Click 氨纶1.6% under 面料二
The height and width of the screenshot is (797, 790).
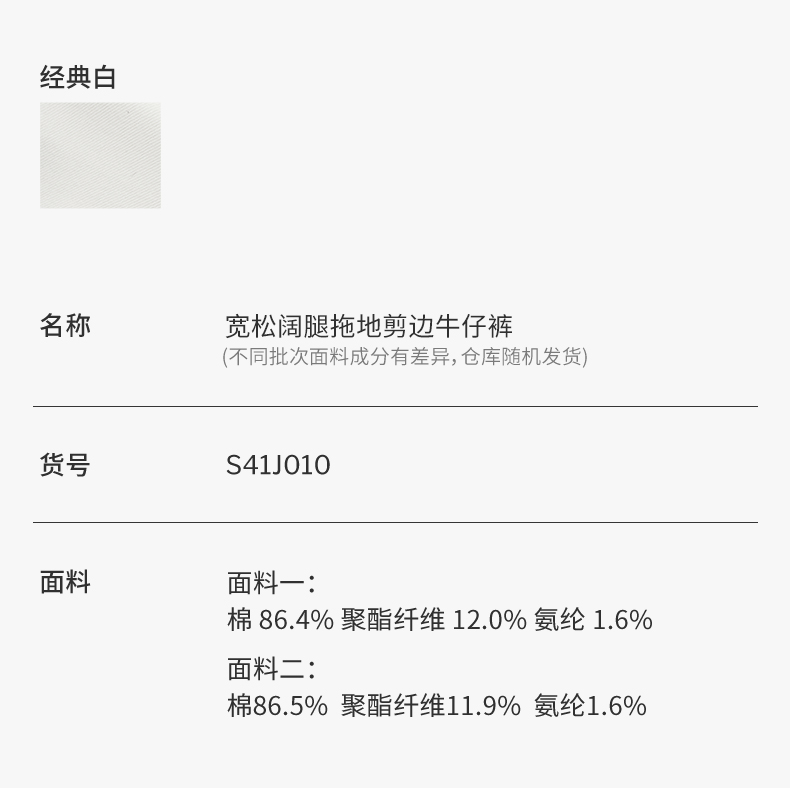[x=590, y=706]
